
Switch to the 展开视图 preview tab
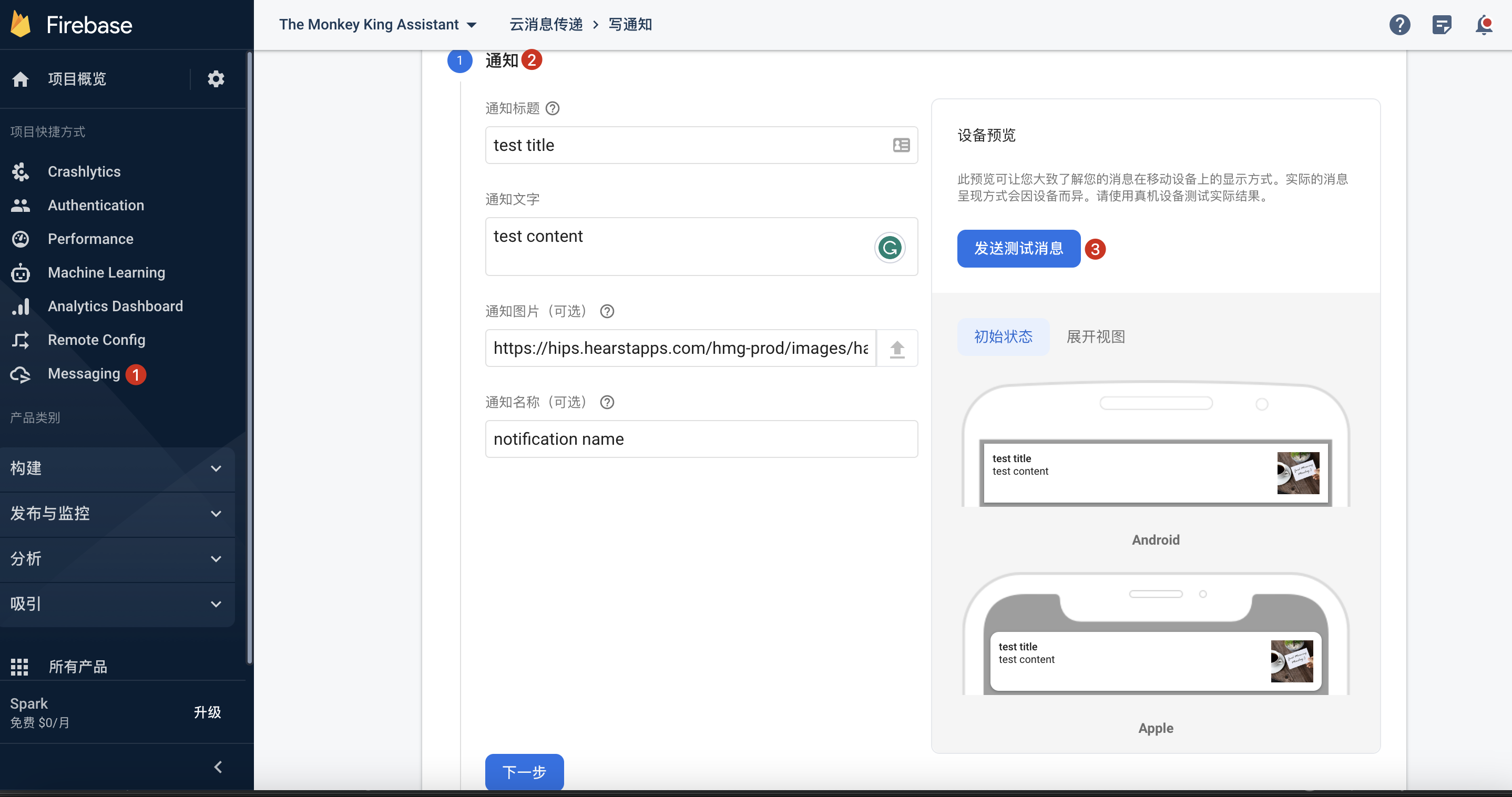pyautogui.click(x=1095, y=337)
